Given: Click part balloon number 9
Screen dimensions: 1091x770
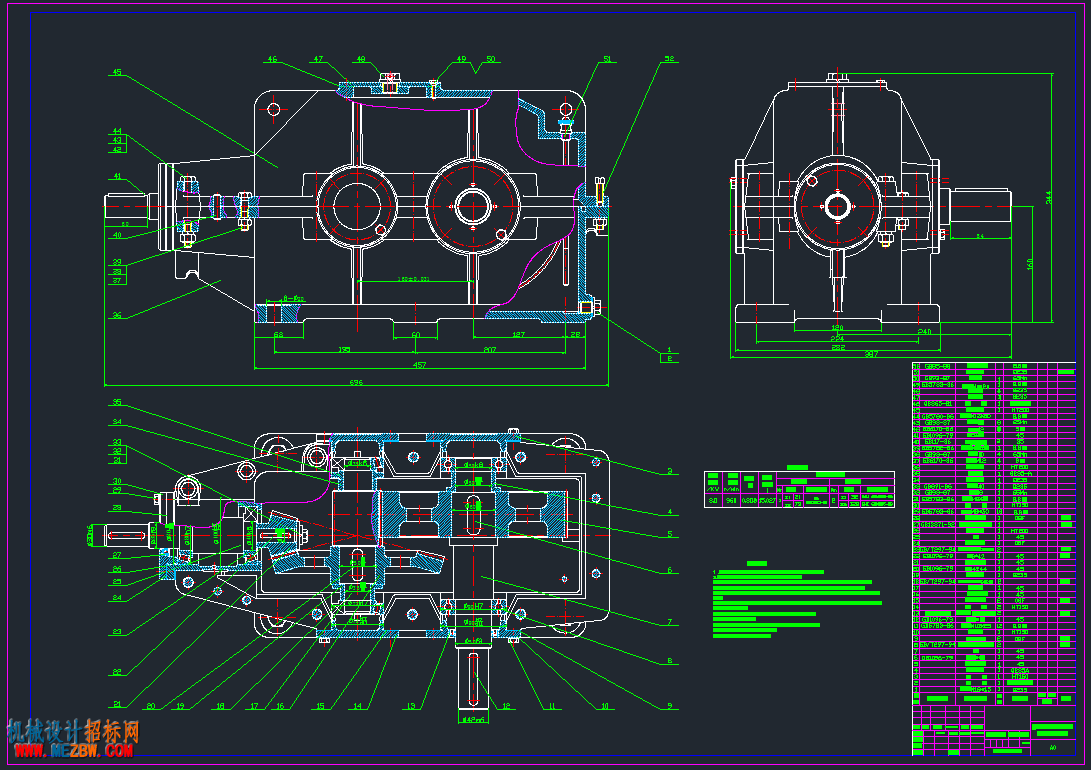Looking at the screenshot, I should (x=669, y=705).
